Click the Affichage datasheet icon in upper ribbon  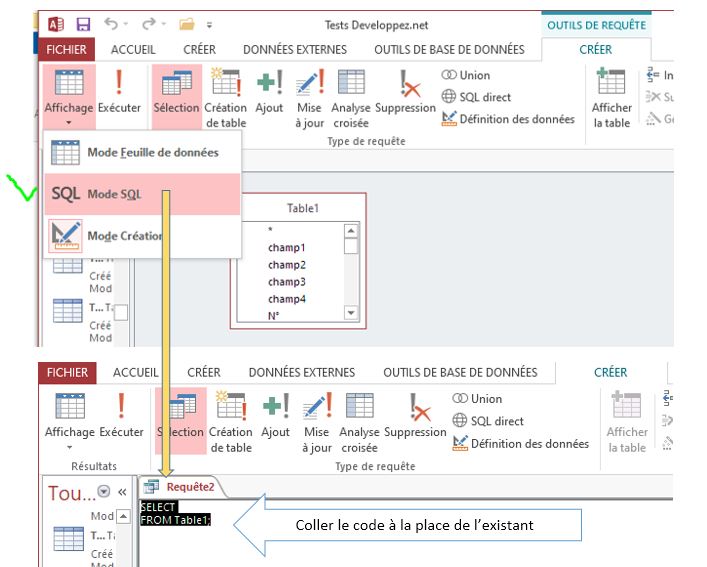(x=69, y=82)
